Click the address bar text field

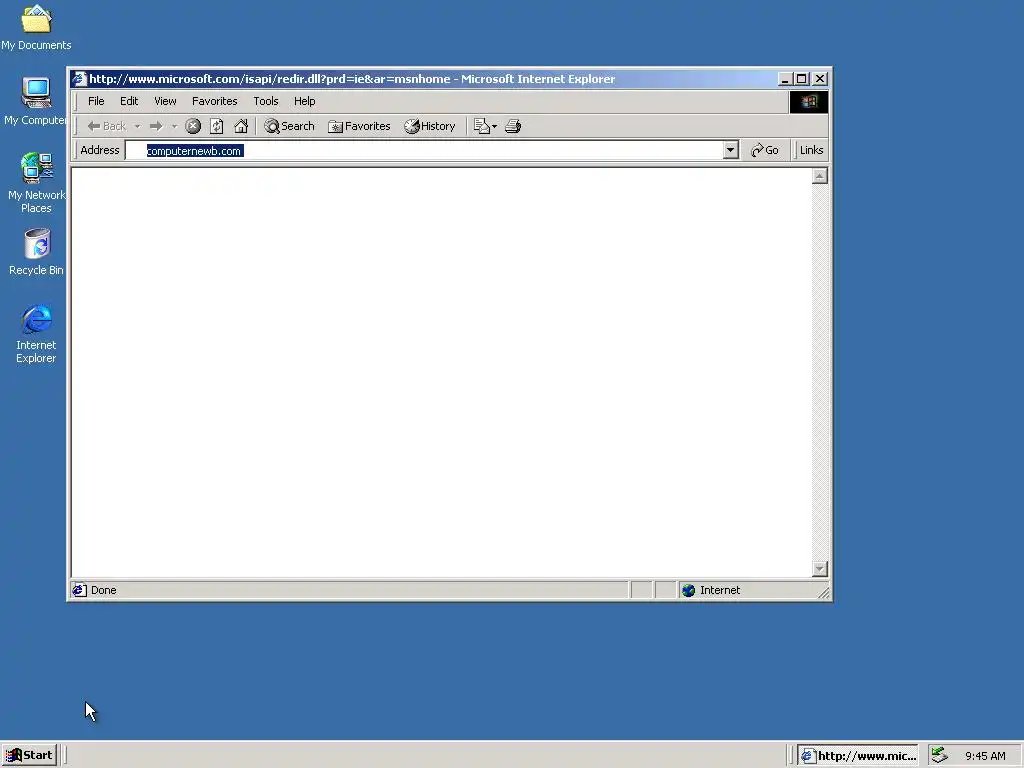point(424,150)
